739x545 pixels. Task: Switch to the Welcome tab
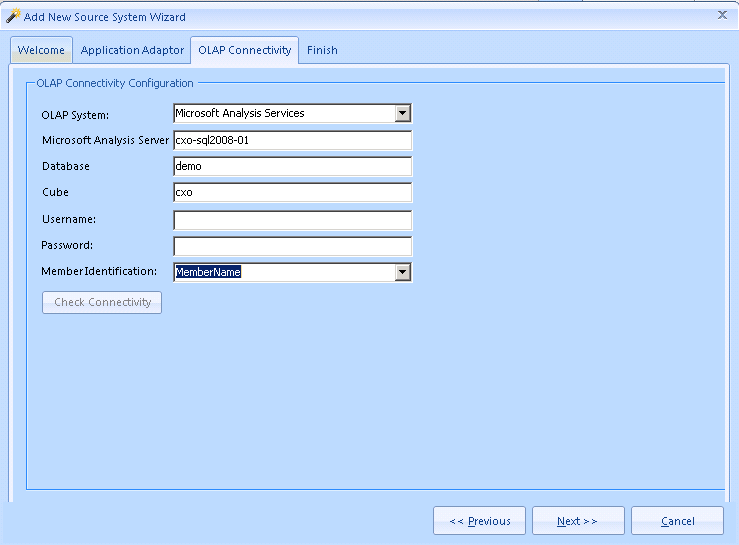[x=41, y=50]
